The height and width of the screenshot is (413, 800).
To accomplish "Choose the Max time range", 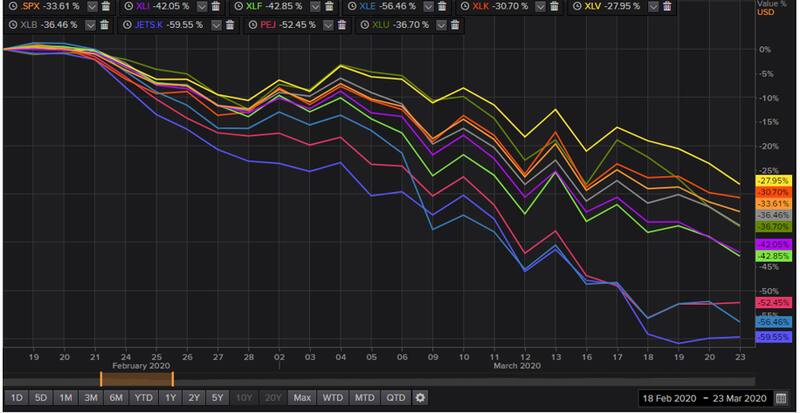I will click(x=302, y=397).
